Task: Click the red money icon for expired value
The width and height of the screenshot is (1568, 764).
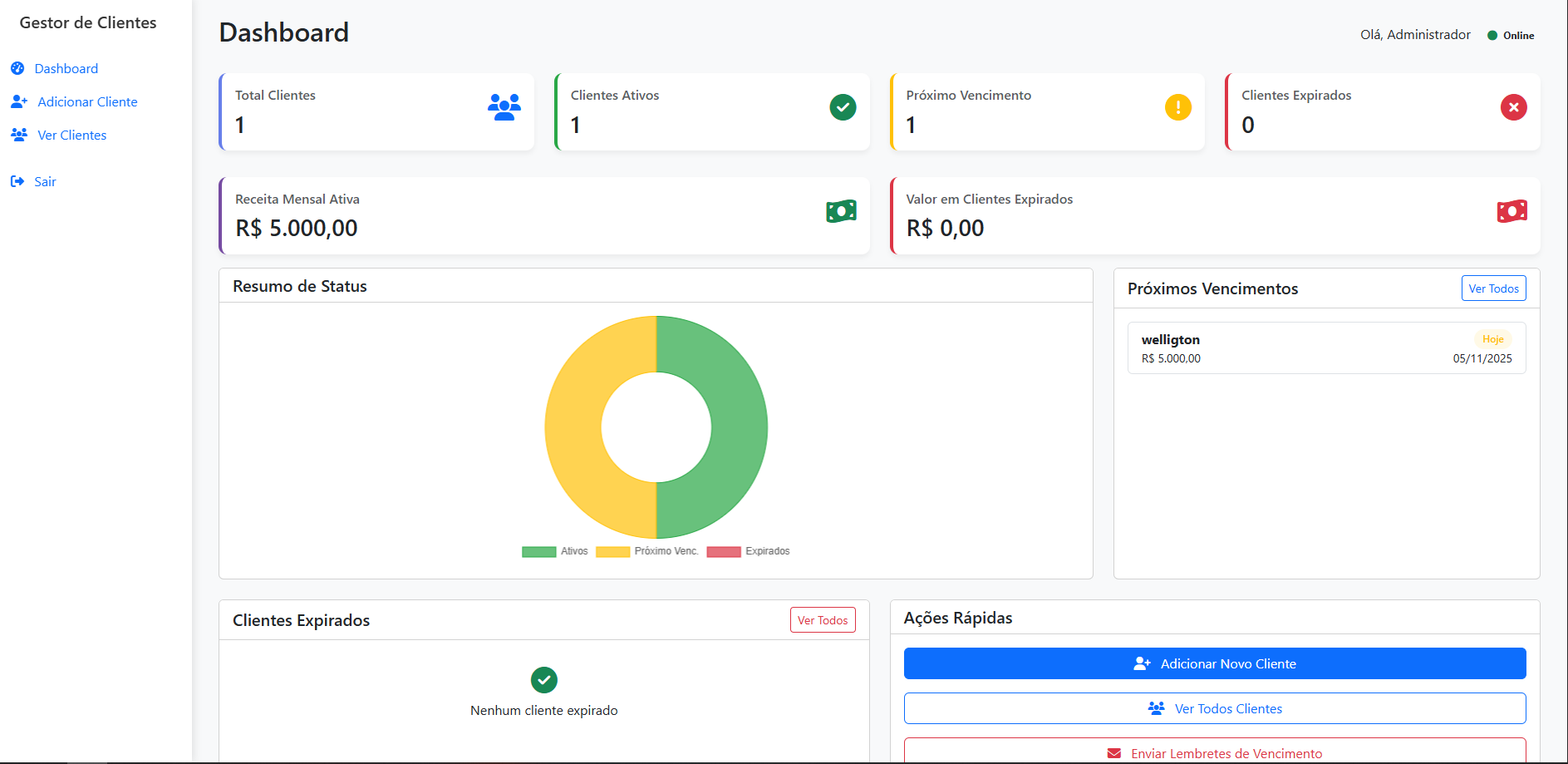Action: coord(1511,211)
